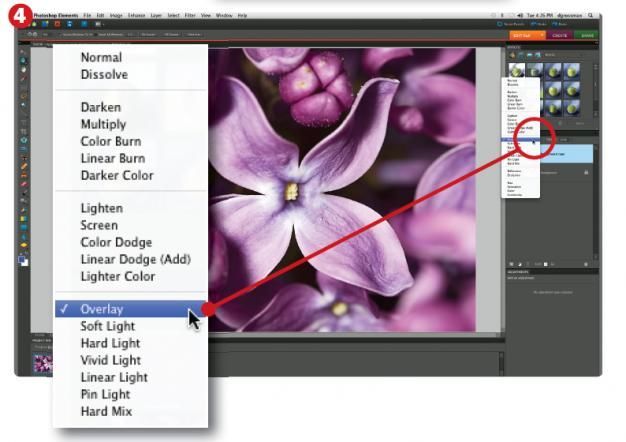Select Hard Mix blend mode
Image resolution: width=626 pixels, height=442 pixels.
coord(104,411)
